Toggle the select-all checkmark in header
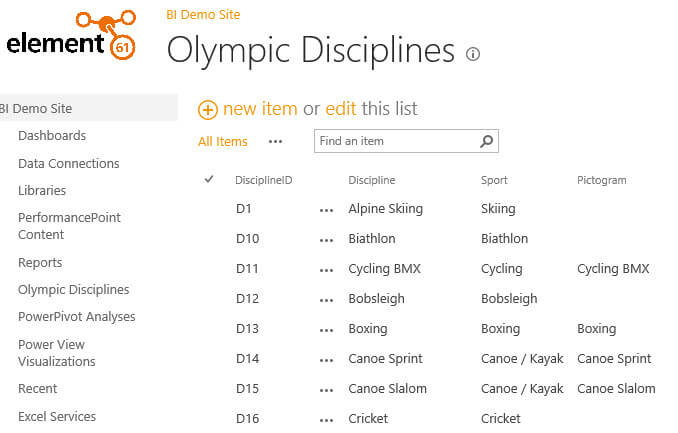The height and width of the screenshot is (433, 678). click(209, 179)
